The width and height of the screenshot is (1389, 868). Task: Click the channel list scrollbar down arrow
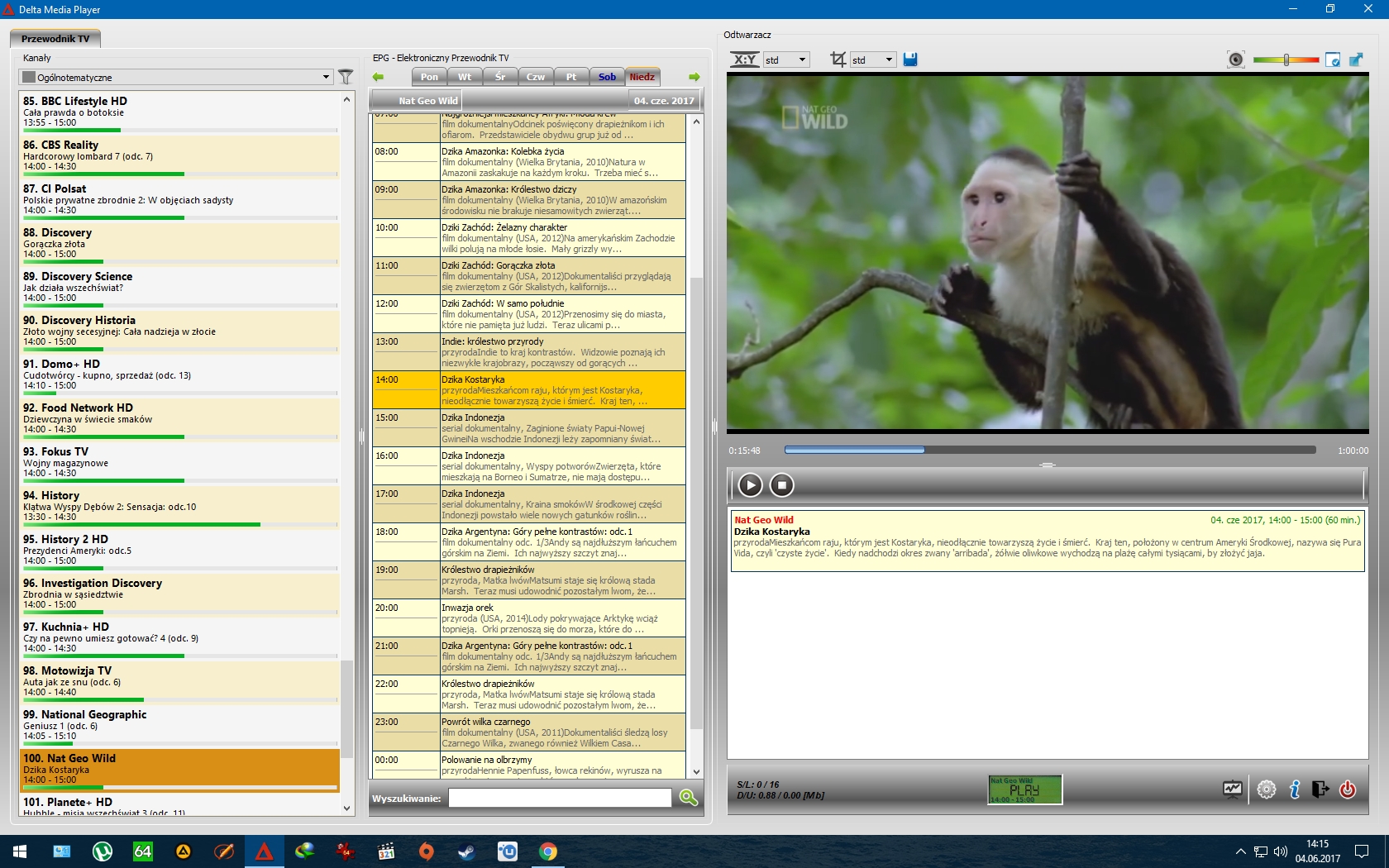click(346, 808)
